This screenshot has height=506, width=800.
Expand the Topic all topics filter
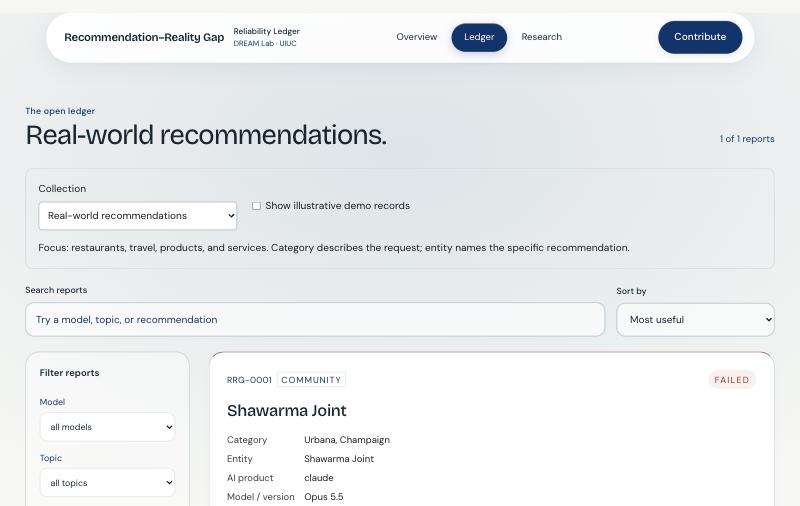[107, 483]
